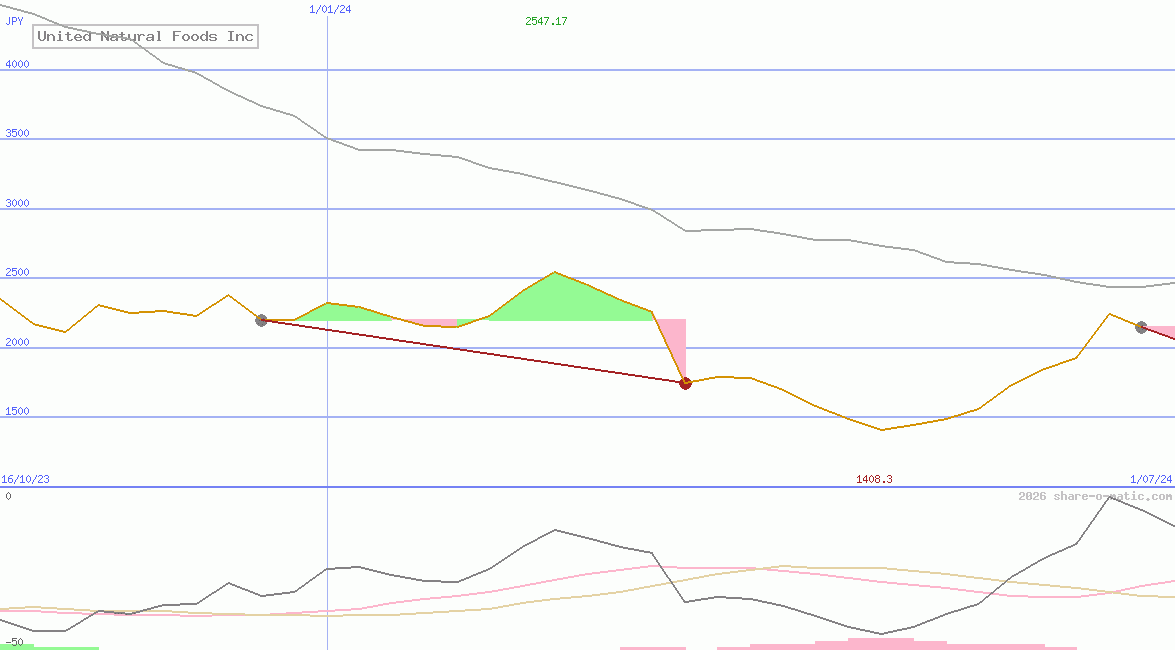
Task: Select the 1500 price axis label
Action: (x=17, y=411)
